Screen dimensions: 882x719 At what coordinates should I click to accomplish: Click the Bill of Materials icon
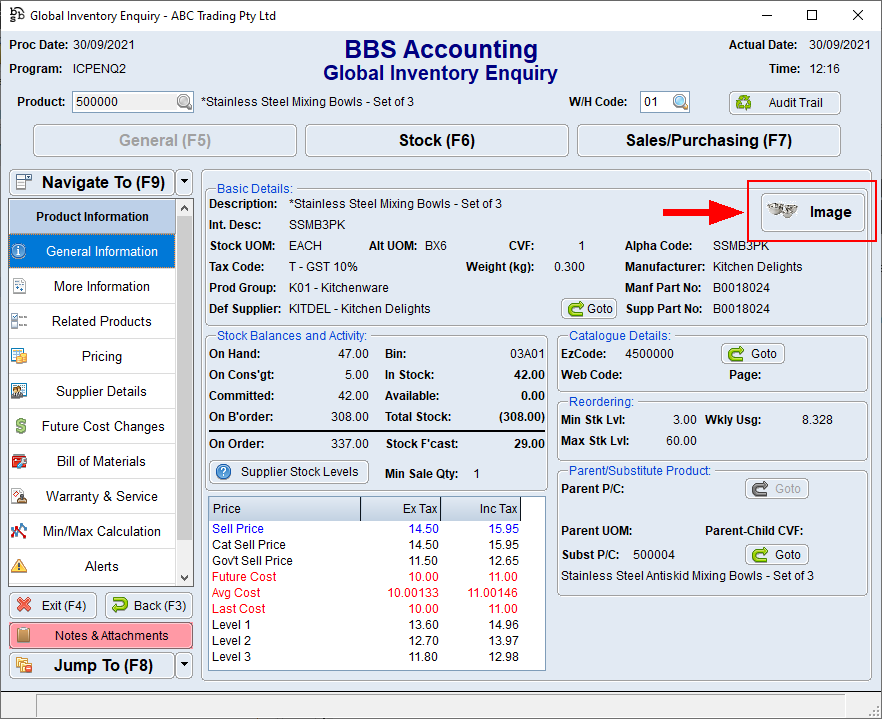point(19,461)
